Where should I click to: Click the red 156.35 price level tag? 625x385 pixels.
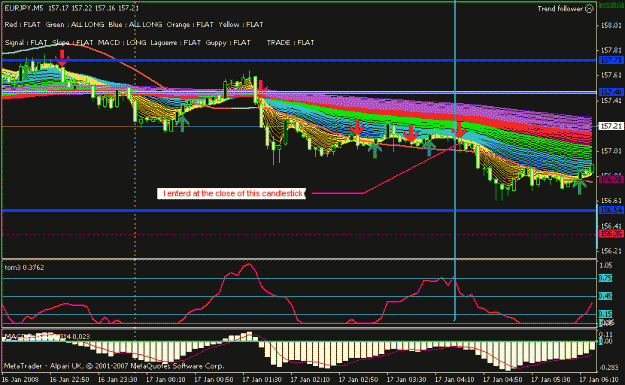[611, 234]
